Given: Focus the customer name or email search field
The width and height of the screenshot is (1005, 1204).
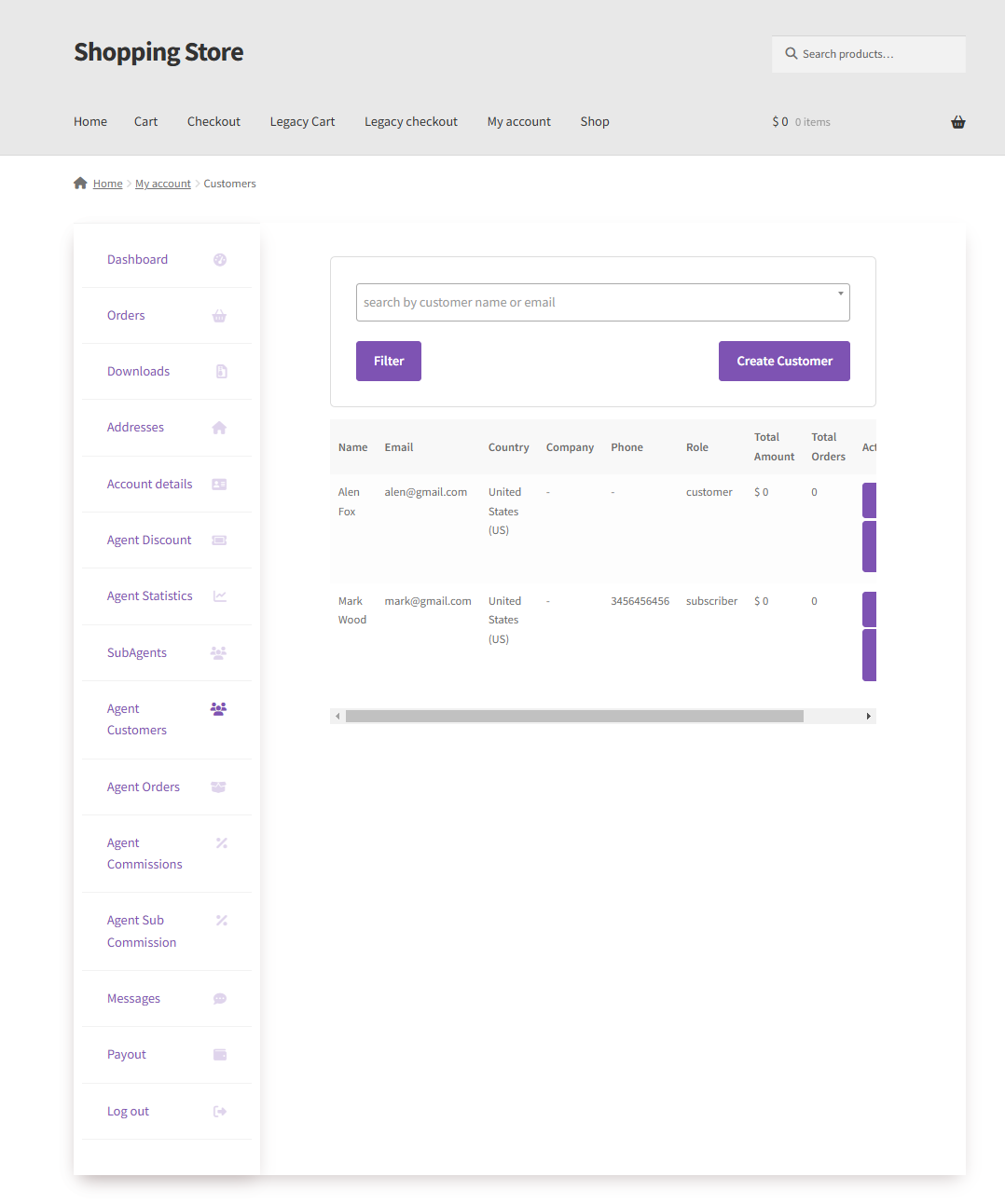Looking at the screenshot, I should 603,303.
